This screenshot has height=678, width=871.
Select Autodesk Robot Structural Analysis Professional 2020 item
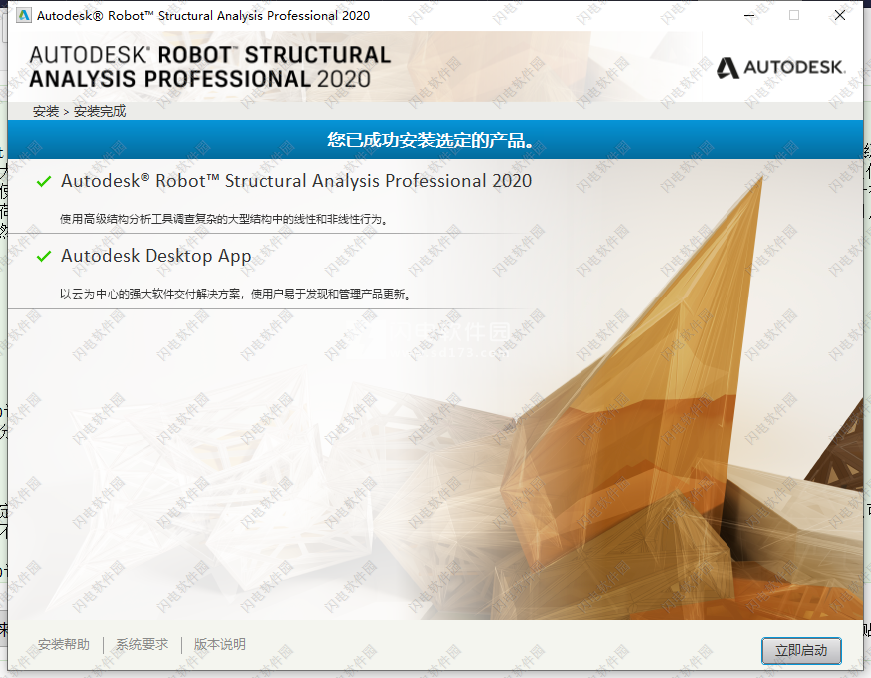[x=297, y=181]
